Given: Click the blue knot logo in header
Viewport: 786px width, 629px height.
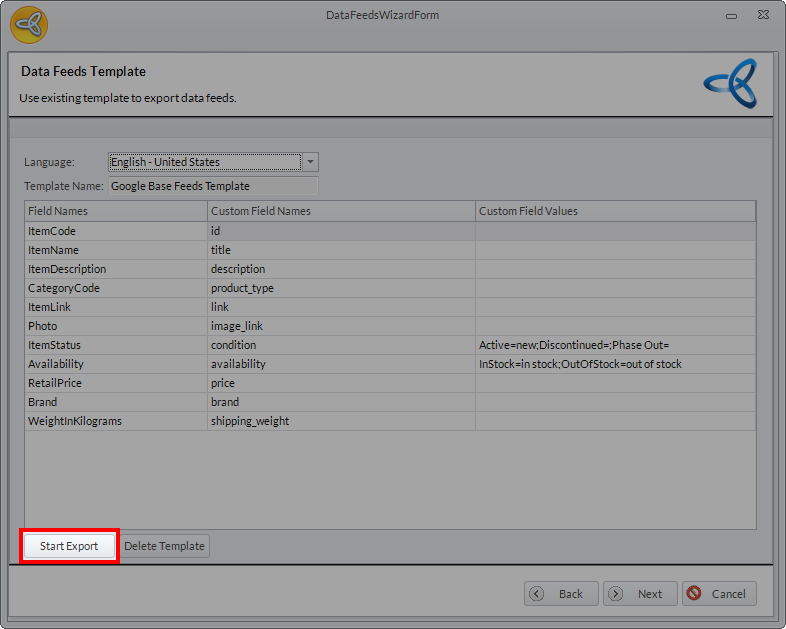Looking at the screenshot, I should pos(730,84).
